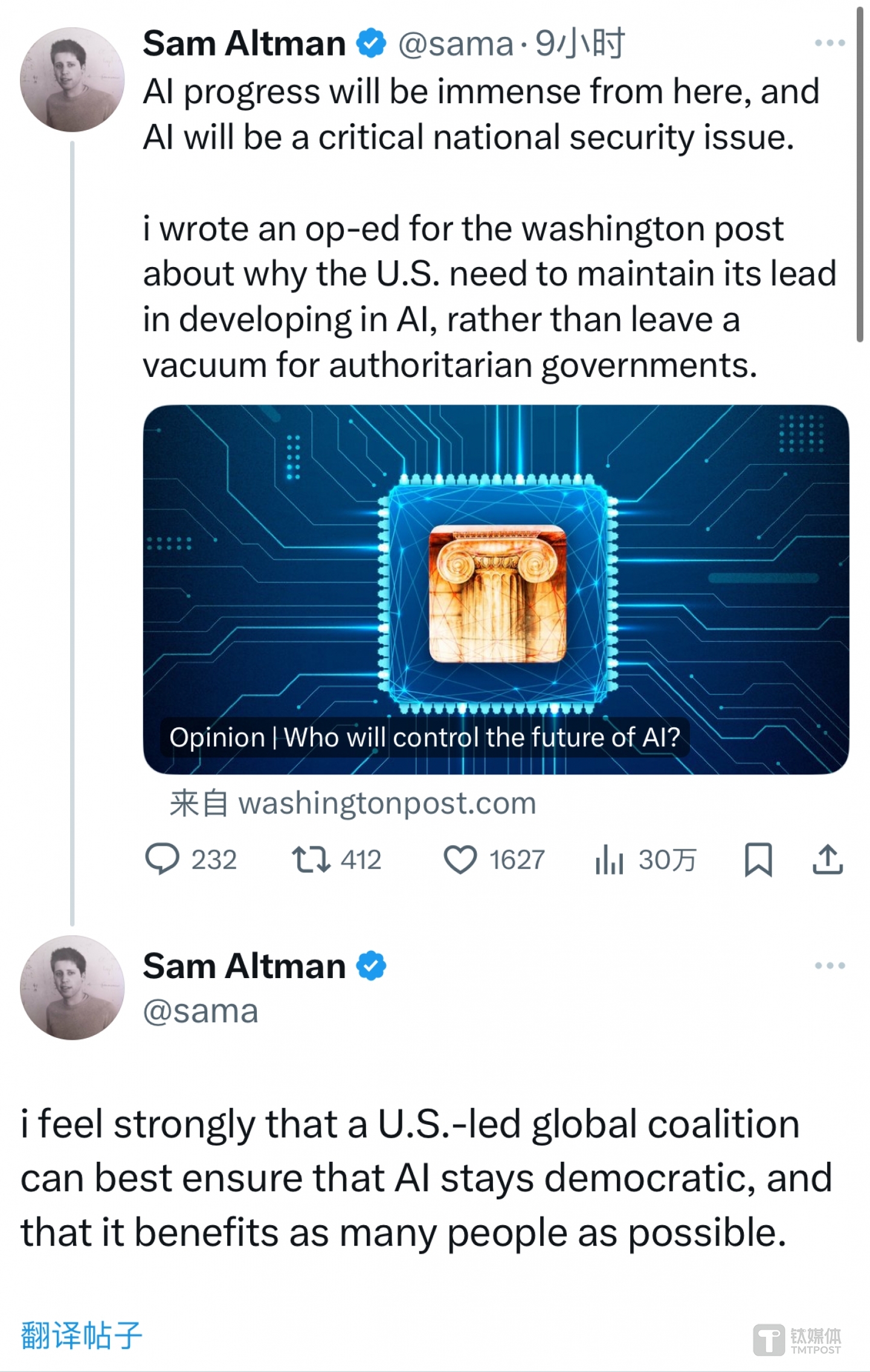
Task: Click the blue verified badge on the top post
Action: pos(371,43)
